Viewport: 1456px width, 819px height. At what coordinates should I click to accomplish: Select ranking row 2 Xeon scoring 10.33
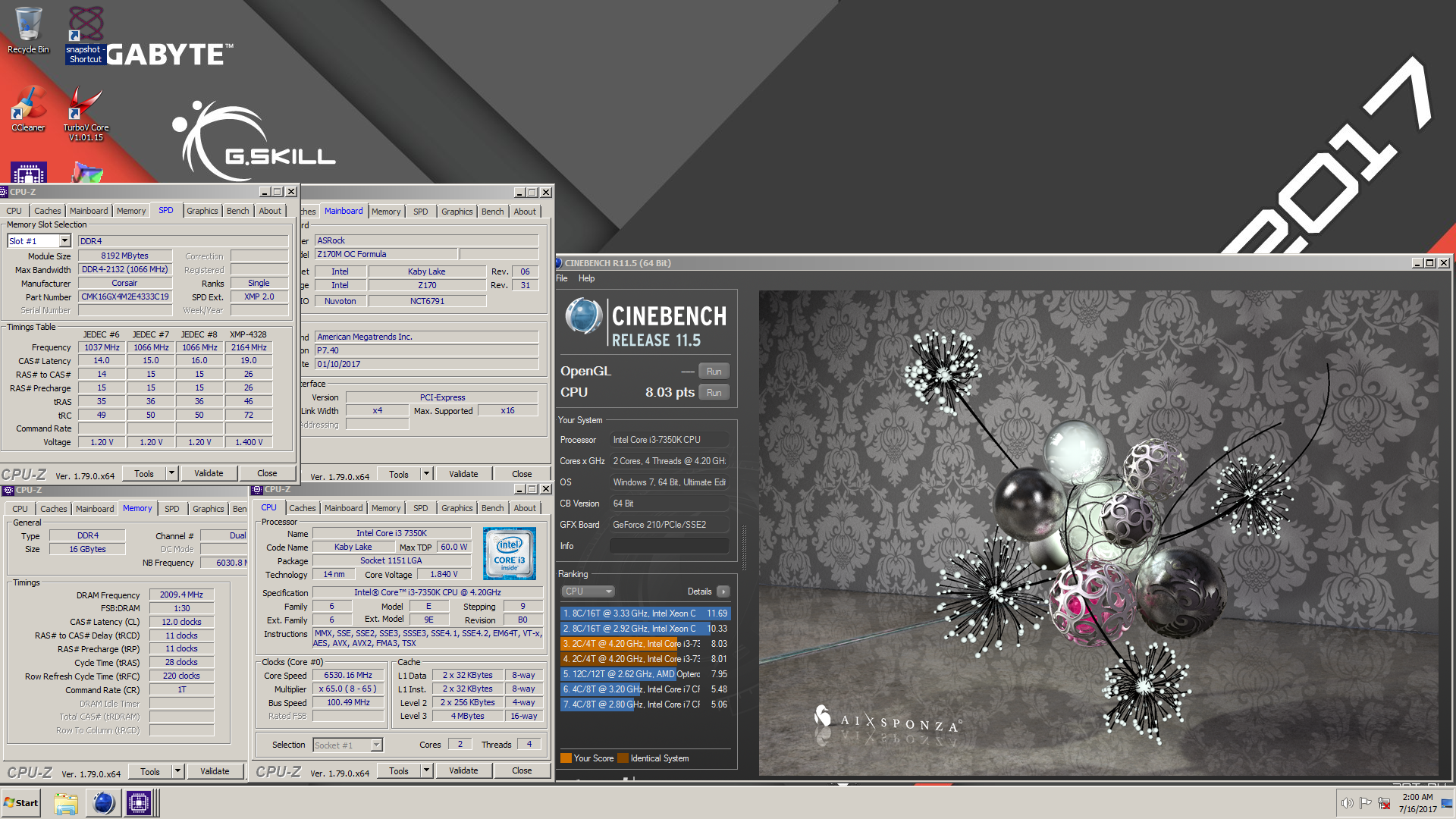(x=645, y=629)
